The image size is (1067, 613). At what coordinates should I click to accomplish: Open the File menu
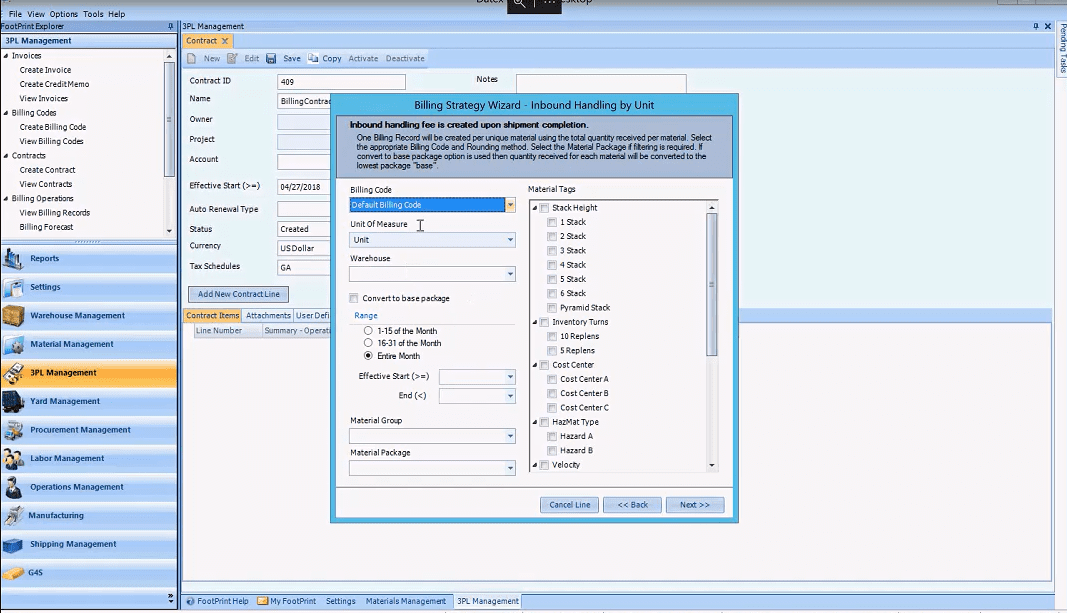(x=15, y=14)
